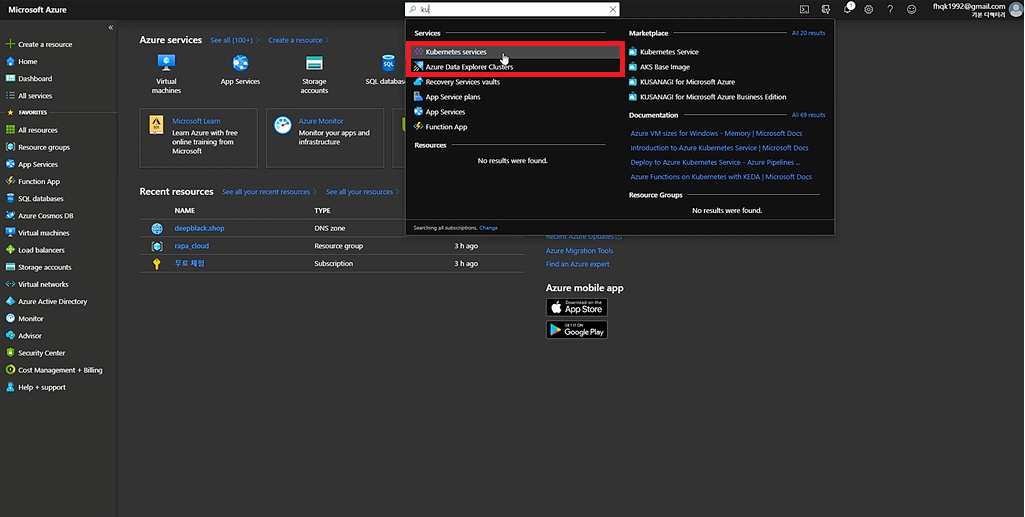Go to Home in sidebar
This screenshot has width=1025, height=517.
pyautogui.click(x=22, y=61)
